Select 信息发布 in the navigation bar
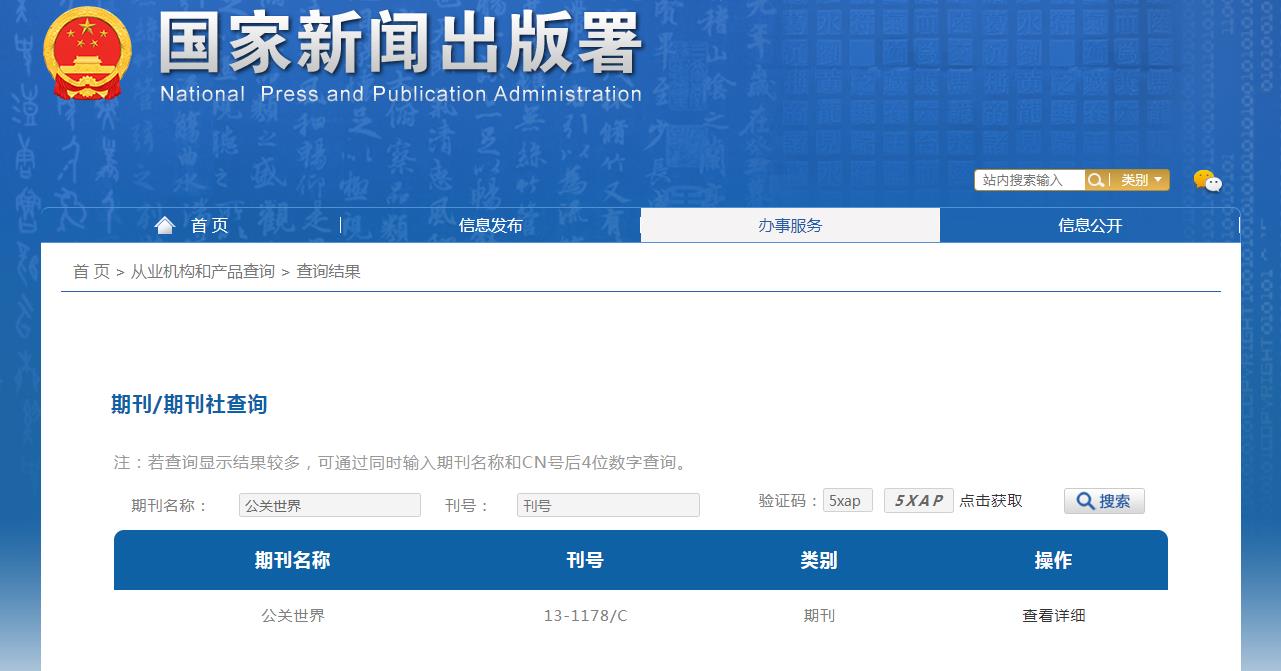The width and height of the screenshot is (1281, 671). (489, 225)
